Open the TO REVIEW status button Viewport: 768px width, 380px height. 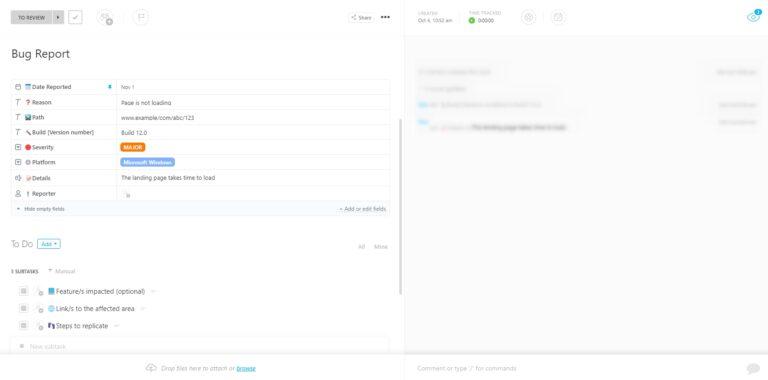31,18
